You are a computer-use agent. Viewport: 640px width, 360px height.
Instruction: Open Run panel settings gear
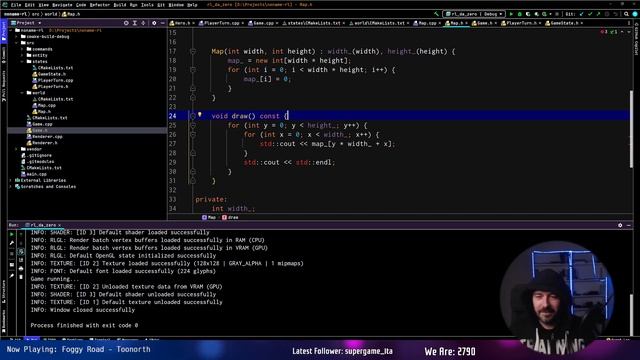pyautogui.click(x=620, y=225)
